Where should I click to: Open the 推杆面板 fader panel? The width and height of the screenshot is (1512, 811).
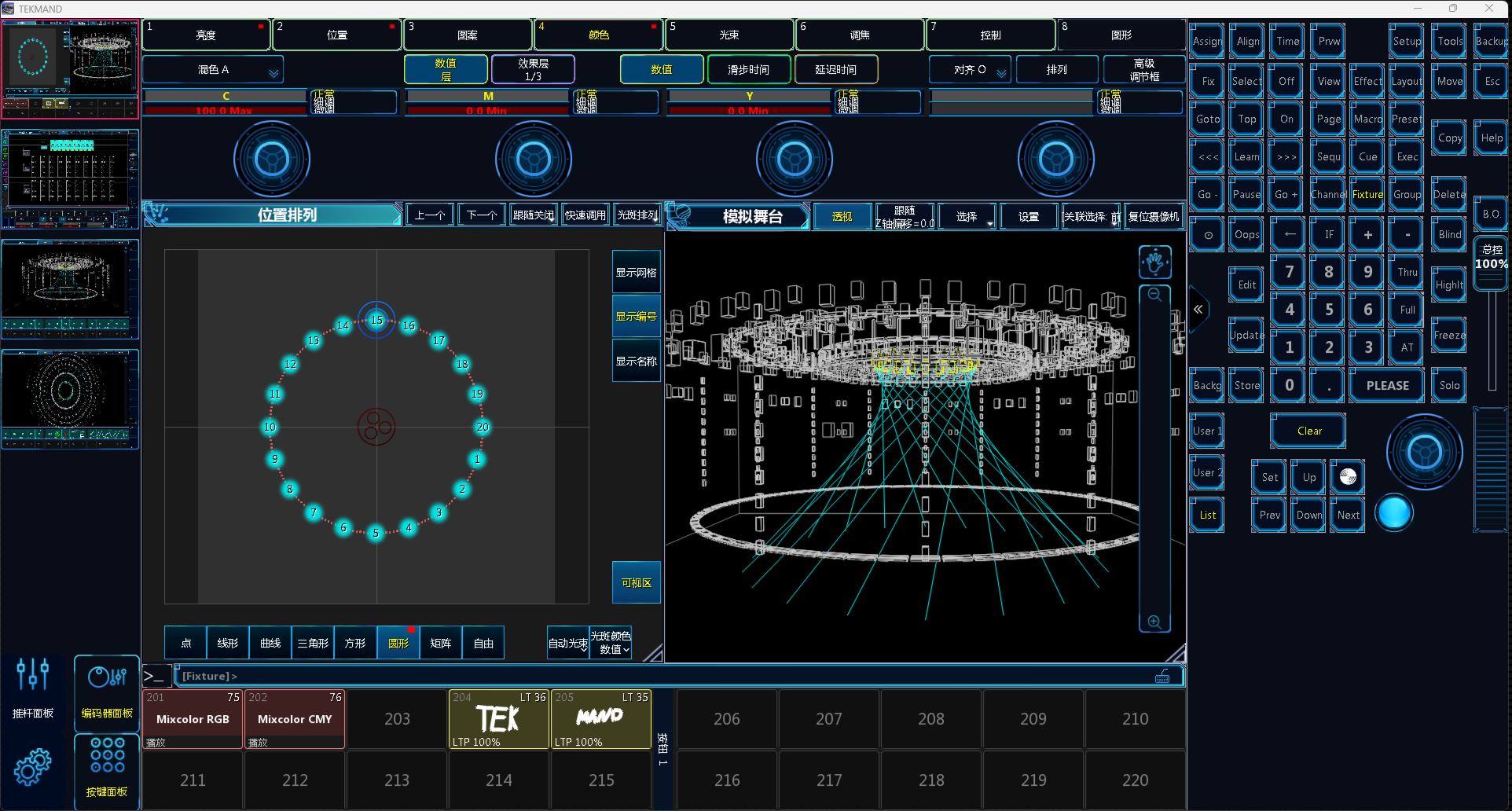[x=33, y=689]
